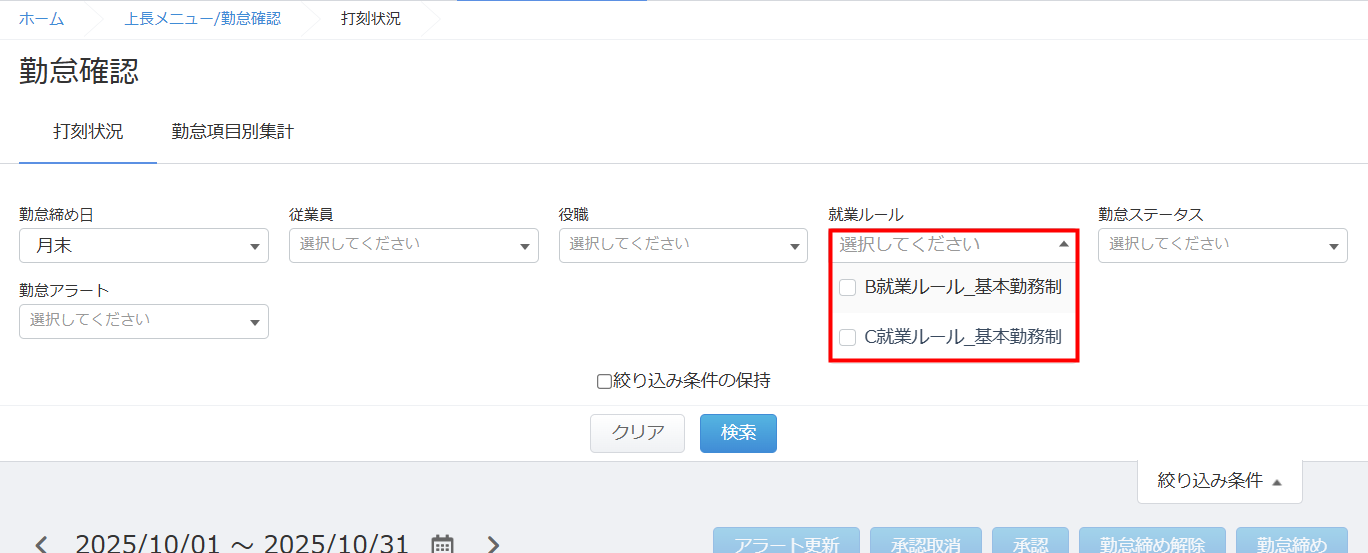Screen dimensions: 1368x553
Task: Open 上長メニュー/勤怠確認 breadcrumb link
Action: coord(202,19)
